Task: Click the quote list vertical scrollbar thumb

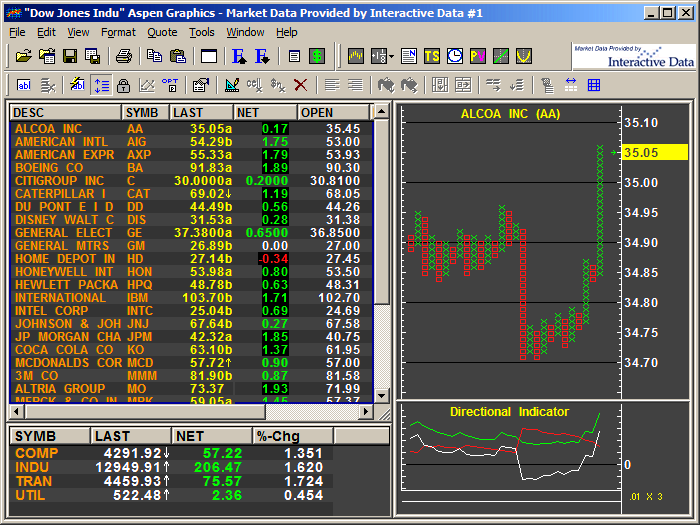Action: click(382, 212)
